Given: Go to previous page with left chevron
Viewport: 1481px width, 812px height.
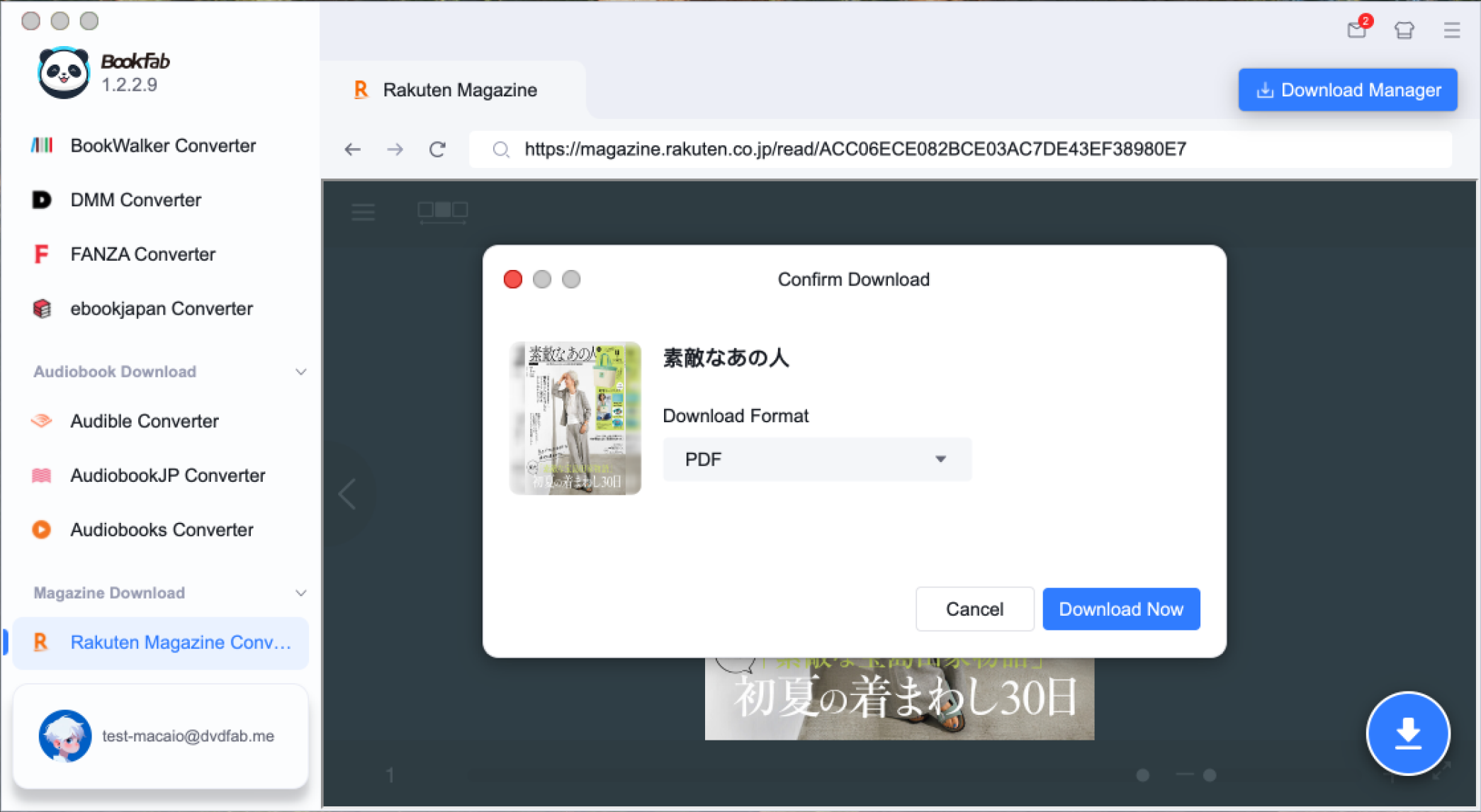Looking at the screenshot, I should (347, 494).
